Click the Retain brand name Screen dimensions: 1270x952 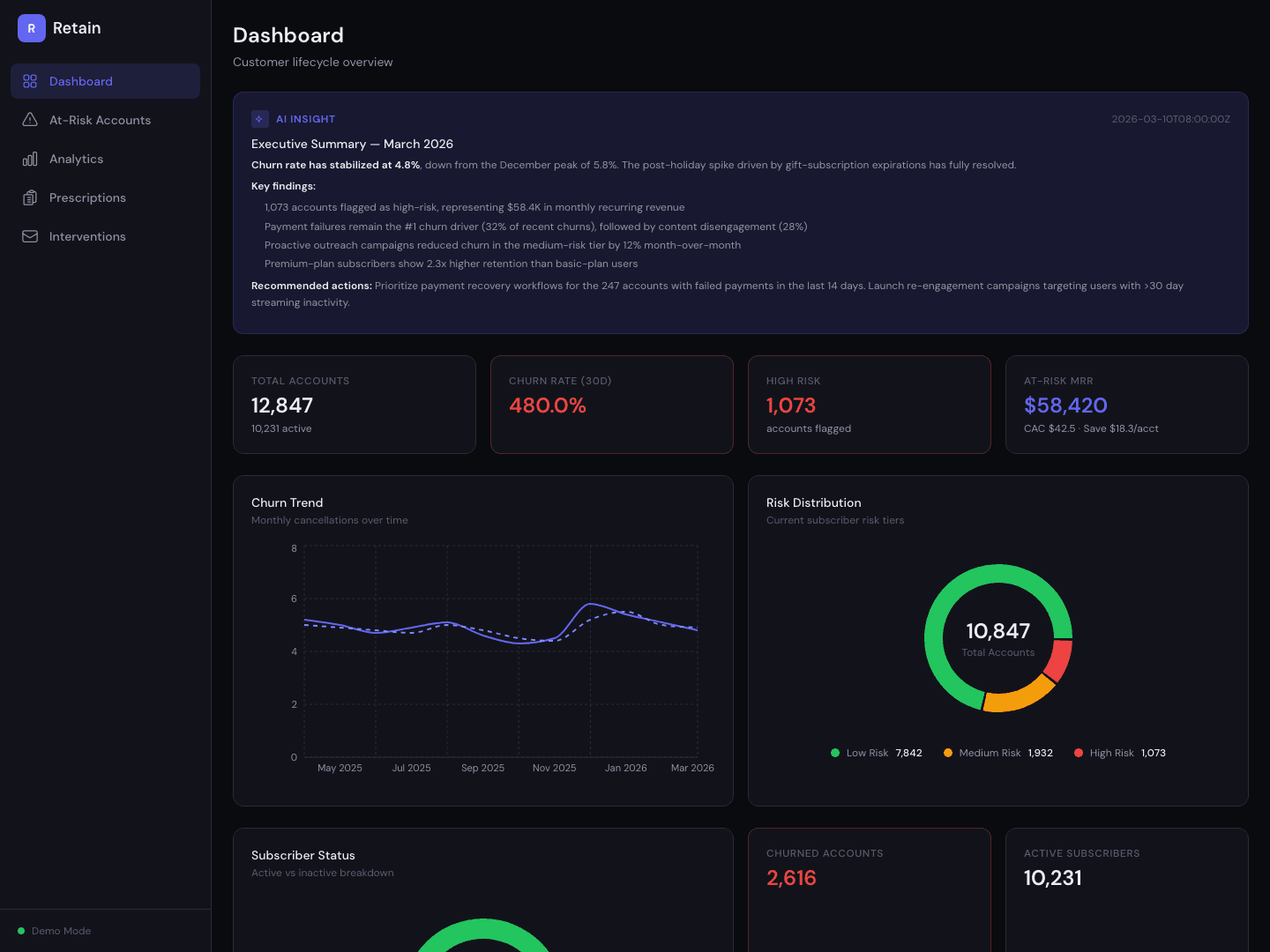pyautogui.click(x=77, y=28)
